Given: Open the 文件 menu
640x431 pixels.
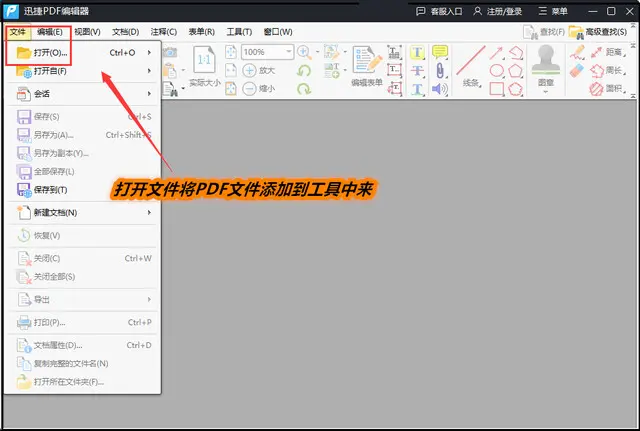Looking at the screenshot, I should click(x=18, y=32).
